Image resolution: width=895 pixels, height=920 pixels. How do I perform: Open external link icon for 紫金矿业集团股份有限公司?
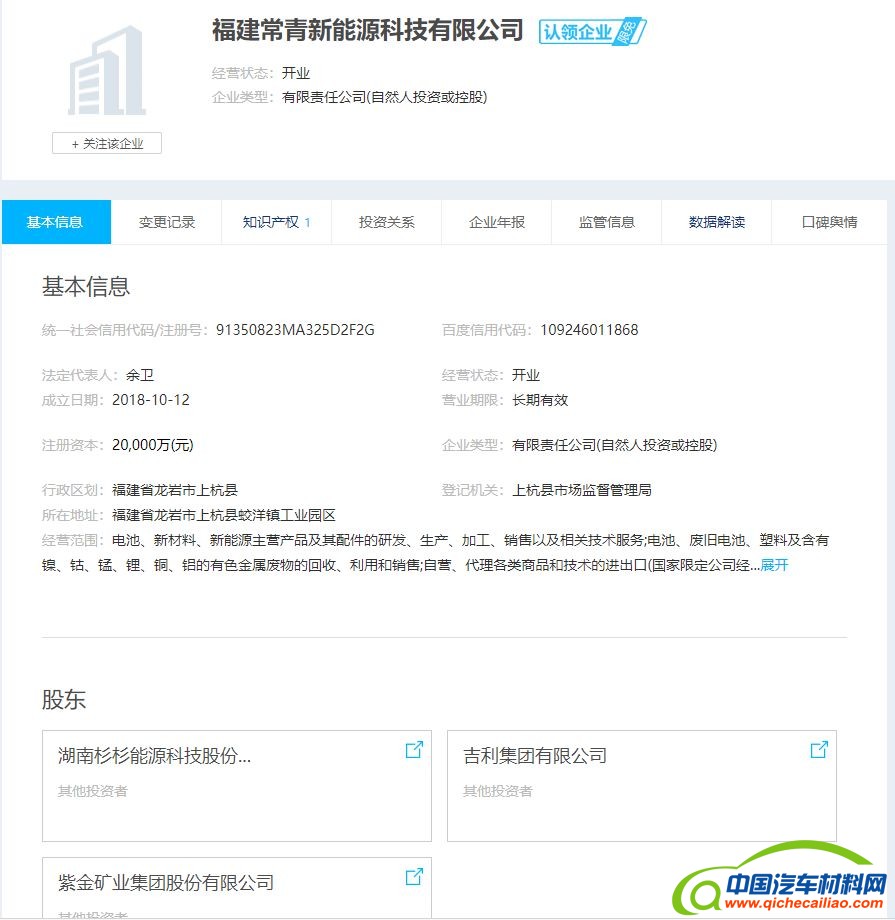tap(414, 877)
